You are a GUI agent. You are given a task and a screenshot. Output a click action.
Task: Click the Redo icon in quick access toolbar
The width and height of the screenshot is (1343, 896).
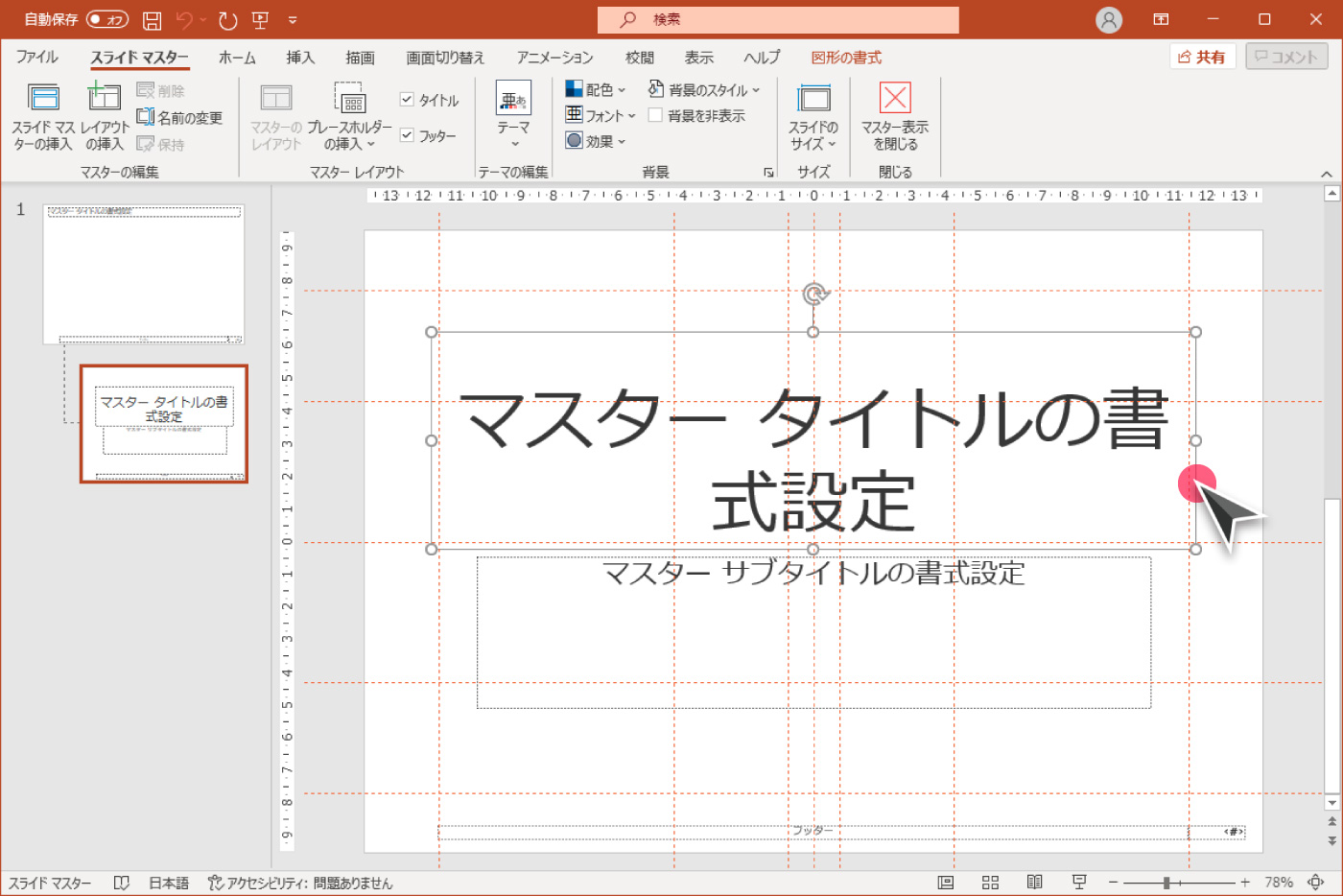tap(227, 19)
